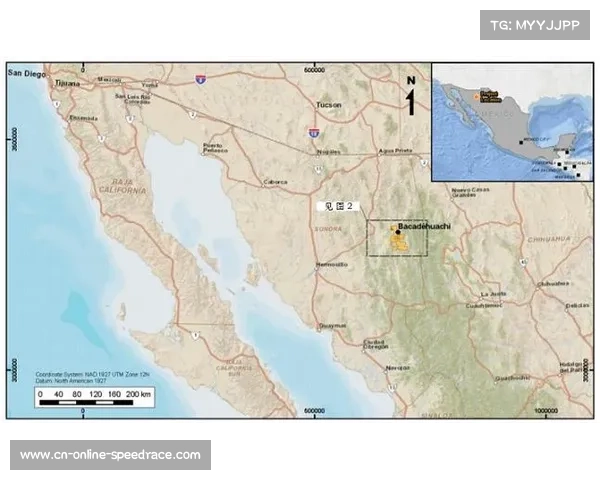Select the 'Bacadehuachi' place name
The image size is (600, 480).
(x=424, y=226)
